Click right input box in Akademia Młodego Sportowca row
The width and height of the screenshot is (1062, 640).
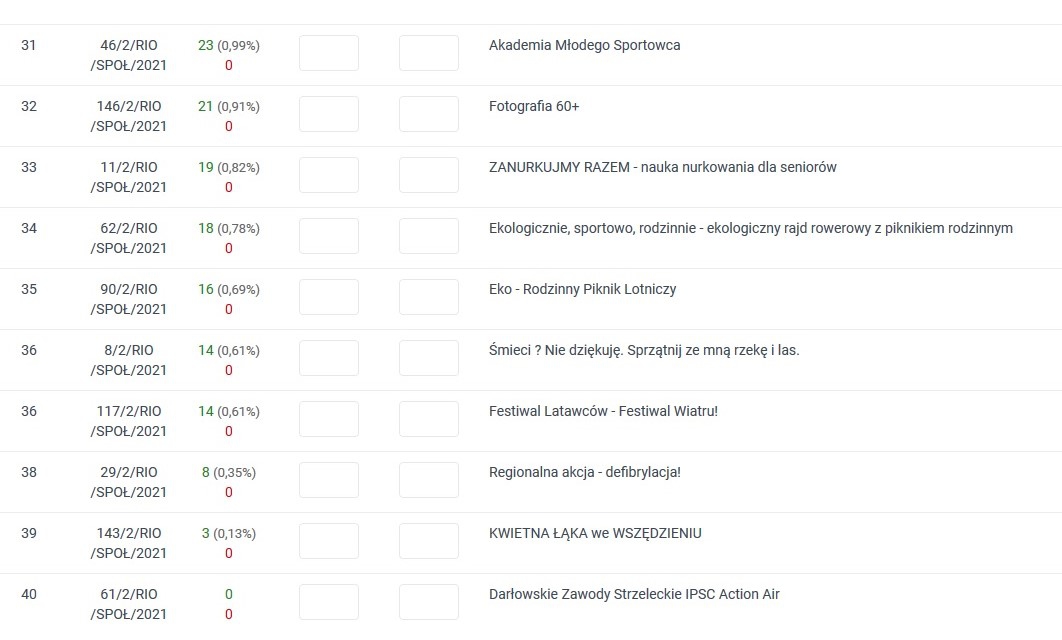pos(429,53)
